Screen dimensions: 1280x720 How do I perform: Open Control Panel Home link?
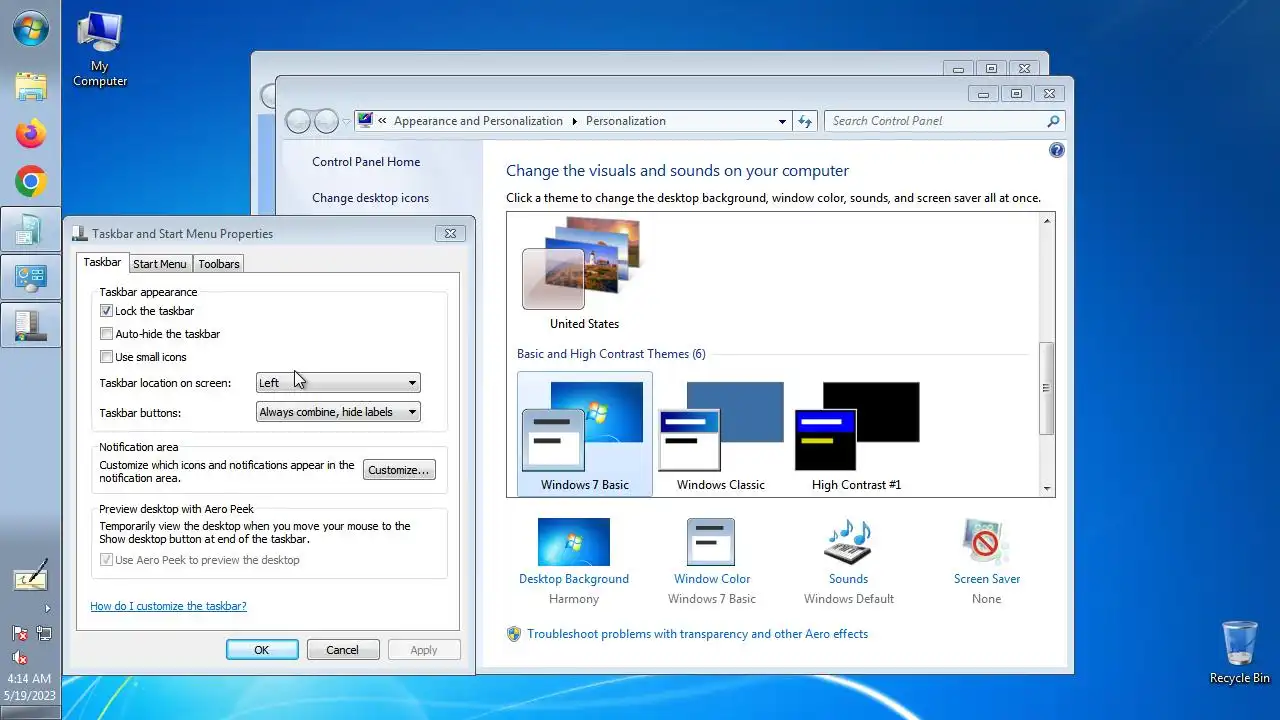[x=366, y=162]
